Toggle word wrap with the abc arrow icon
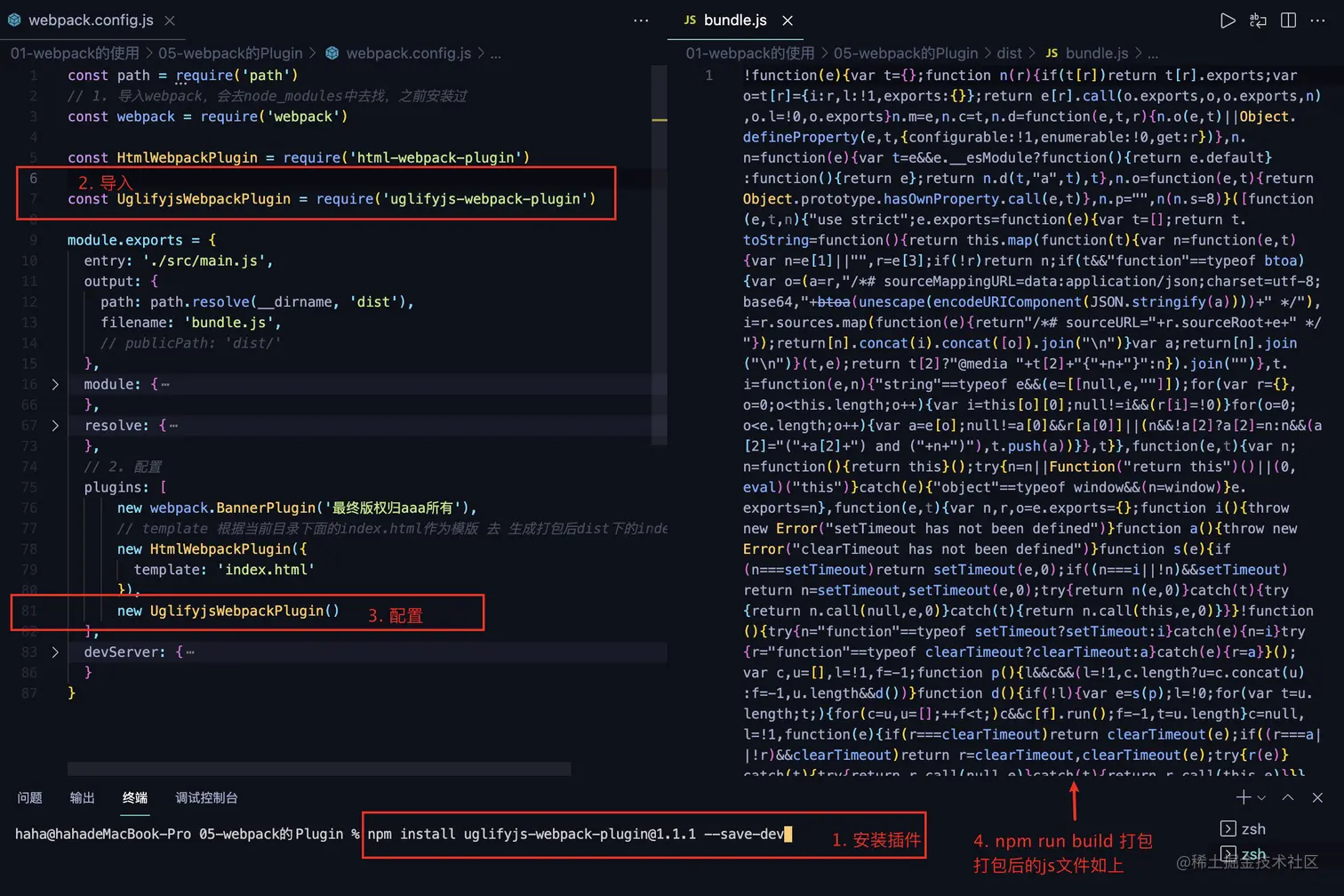This screenshot has height=896, width=1344. [1258, 20]
